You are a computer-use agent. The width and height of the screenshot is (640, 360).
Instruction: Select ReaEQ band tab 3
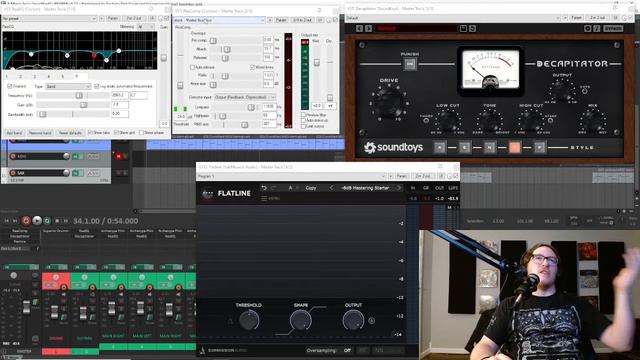coord(35,76)
